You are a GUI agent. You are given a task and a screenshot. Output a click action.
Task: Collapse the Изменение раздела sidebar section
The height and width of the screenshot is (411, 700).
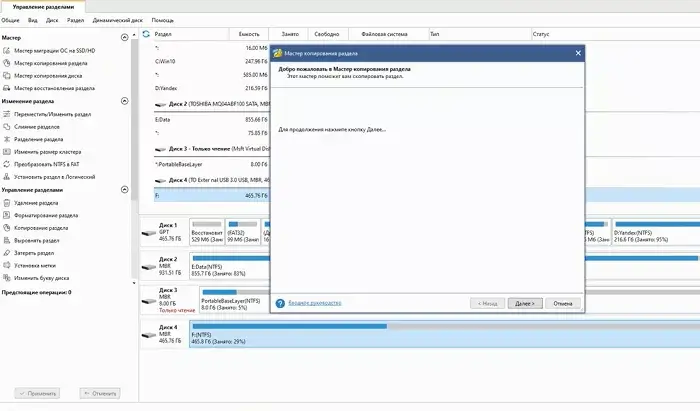tap(125, 101)
